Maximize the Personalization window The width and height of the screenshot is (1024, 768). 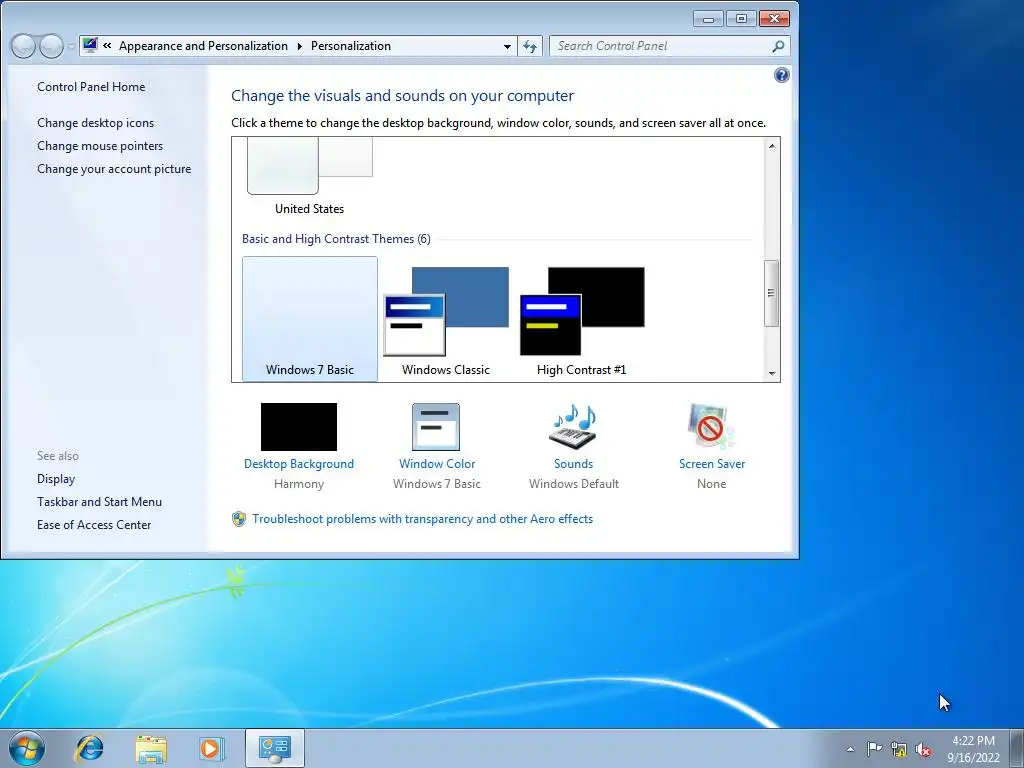(x=741, y=19)
